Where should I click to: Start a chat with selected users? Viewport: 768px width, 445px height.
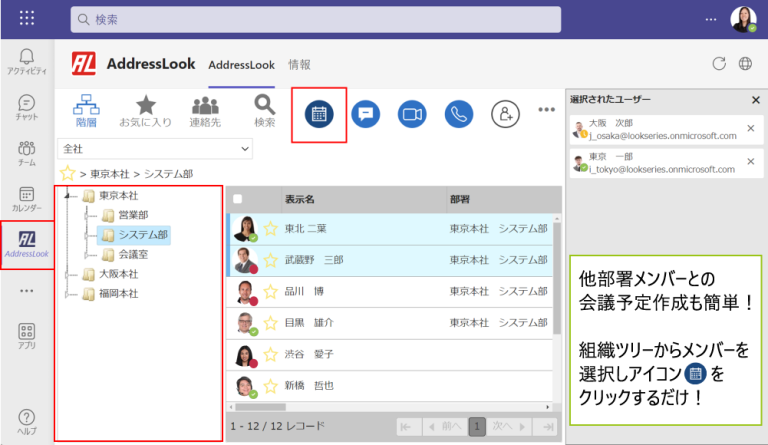[x=366, y=114]
